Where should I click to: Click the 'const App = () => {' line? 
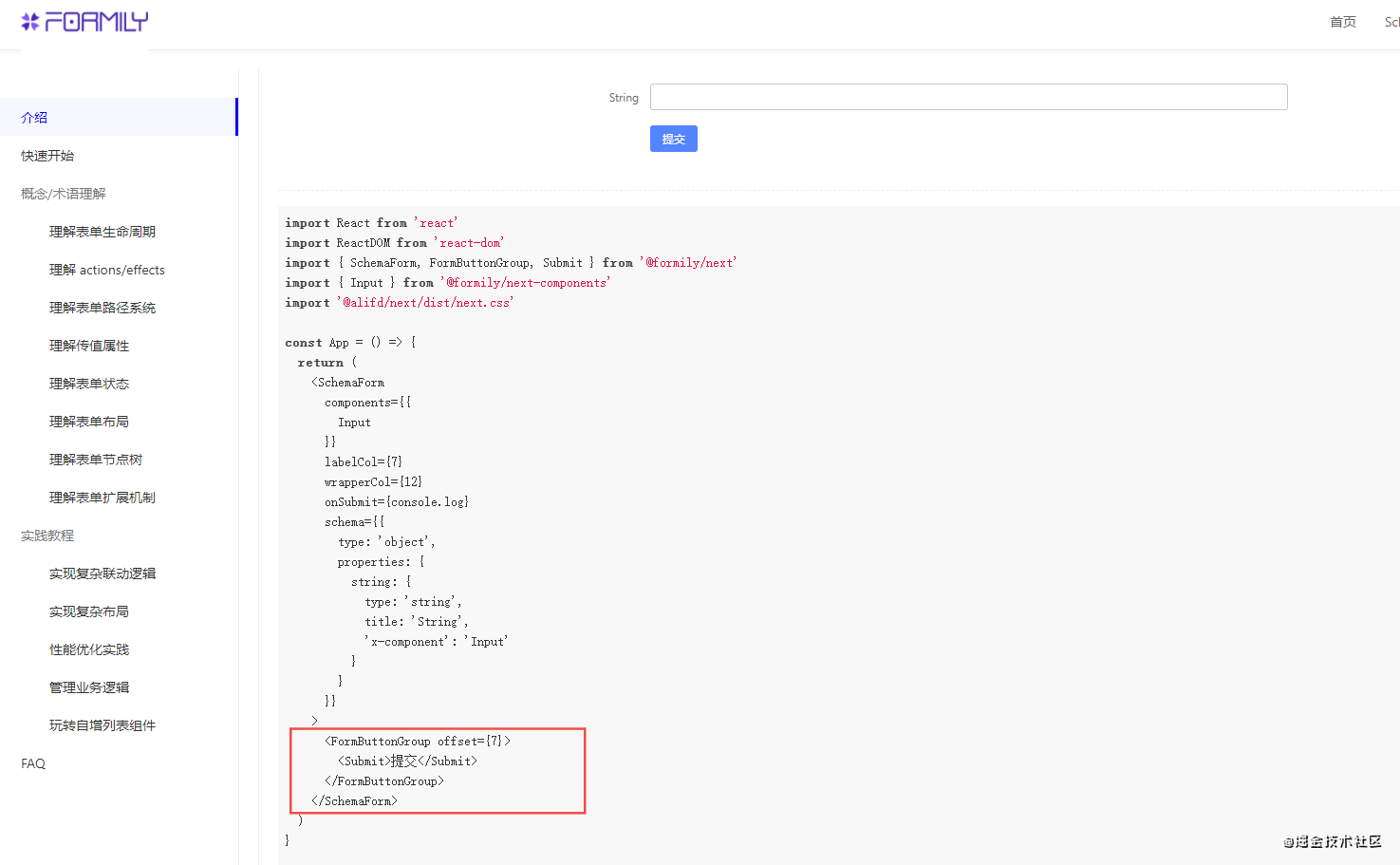click(350, 343)
